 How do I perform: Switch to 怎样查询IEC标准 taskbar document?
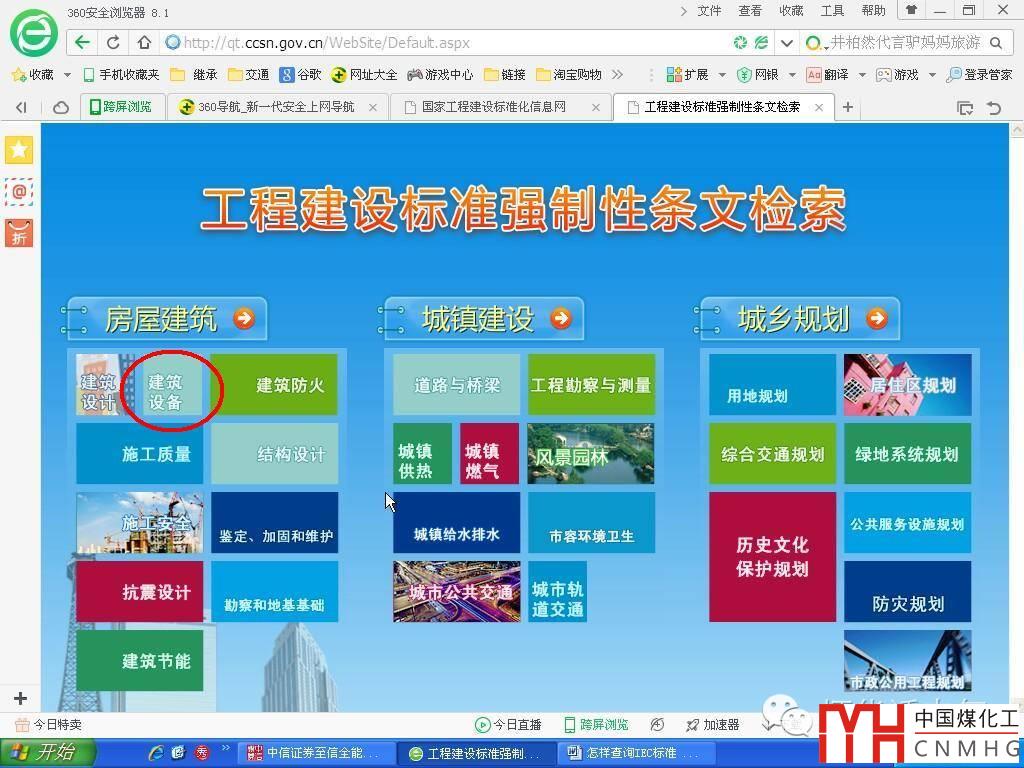click(x=635, y=754)
